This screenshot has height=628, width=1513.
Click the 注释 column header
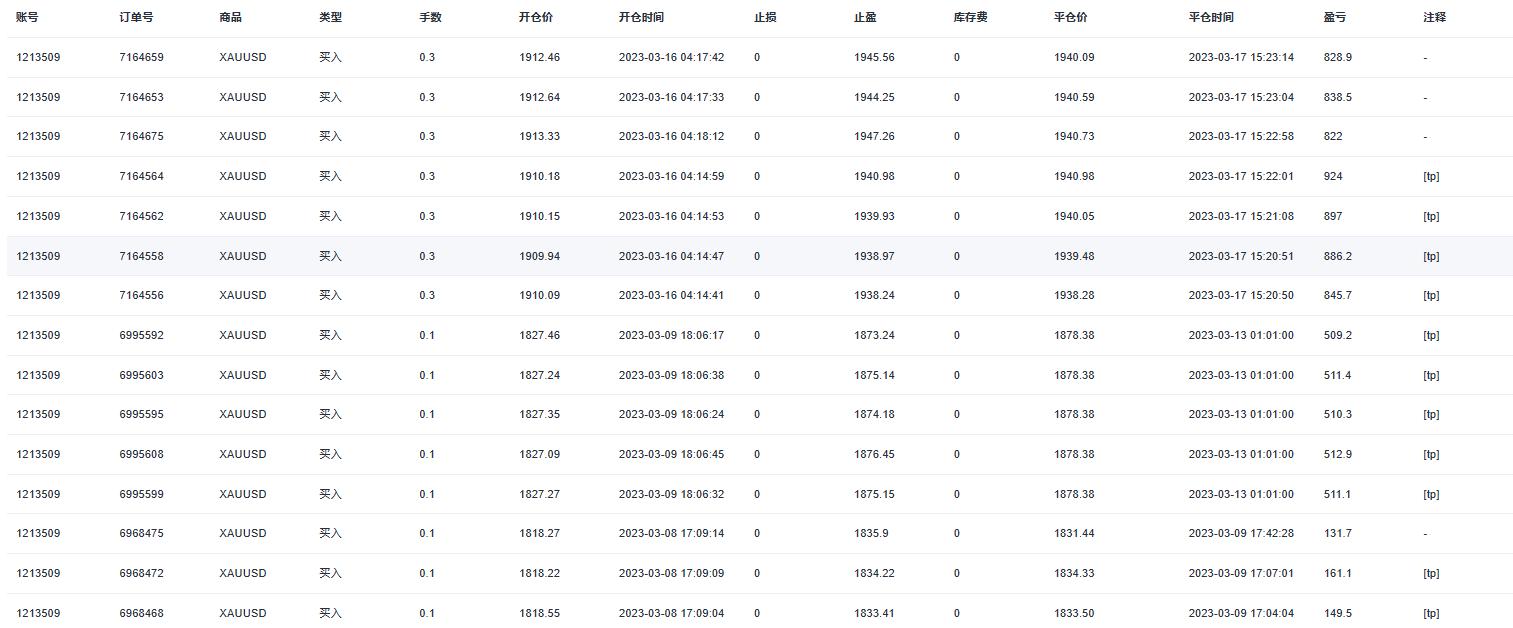pyautogui.click(x=1434, y=17)
